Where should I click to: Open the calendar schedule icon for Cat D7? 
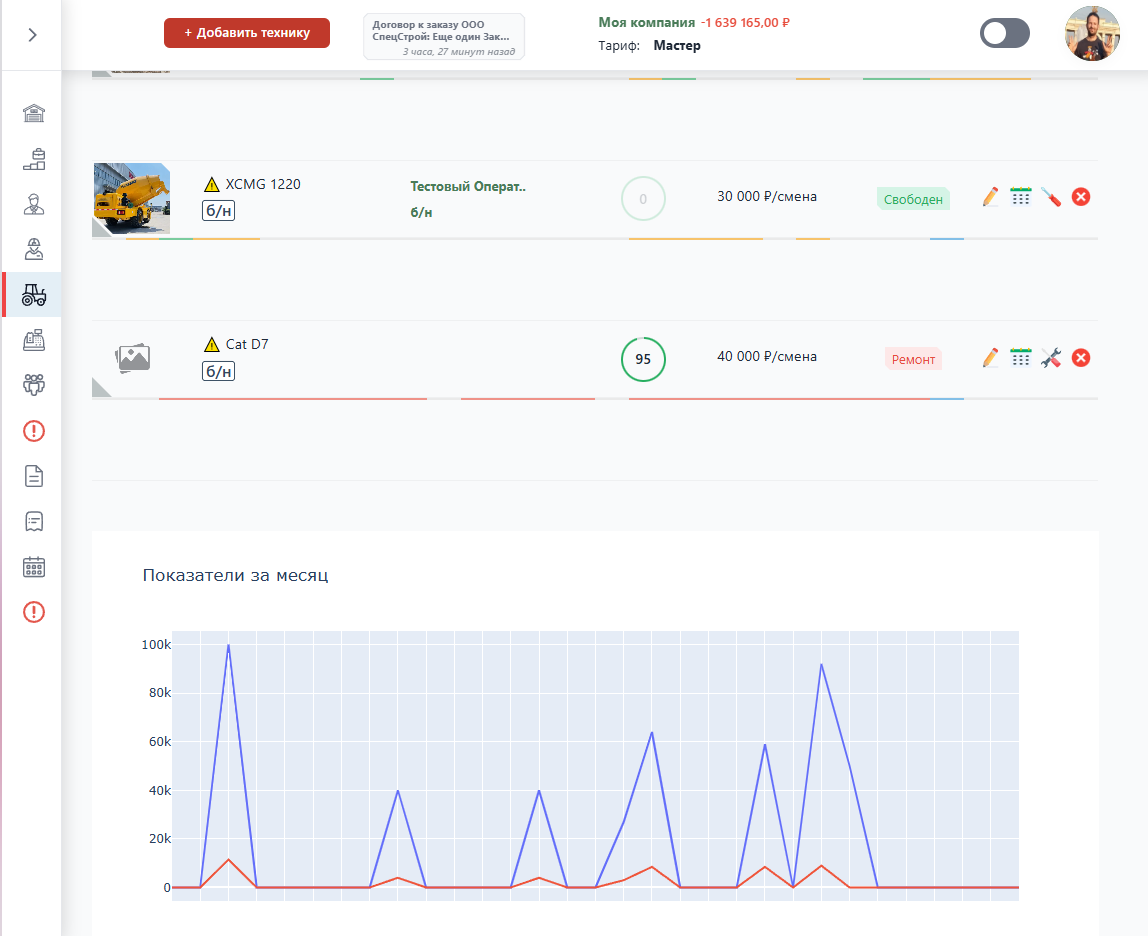click(x=1021, y=357)
